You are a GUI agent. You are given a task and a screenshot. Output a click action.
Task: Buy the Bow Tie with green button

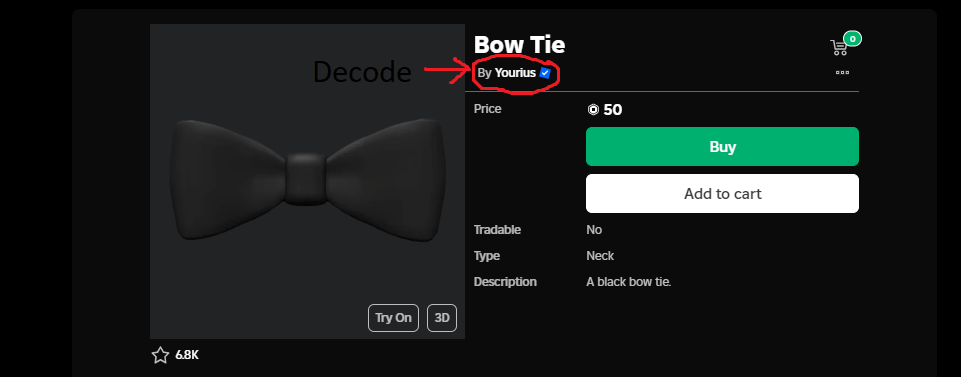pos(722,147)
